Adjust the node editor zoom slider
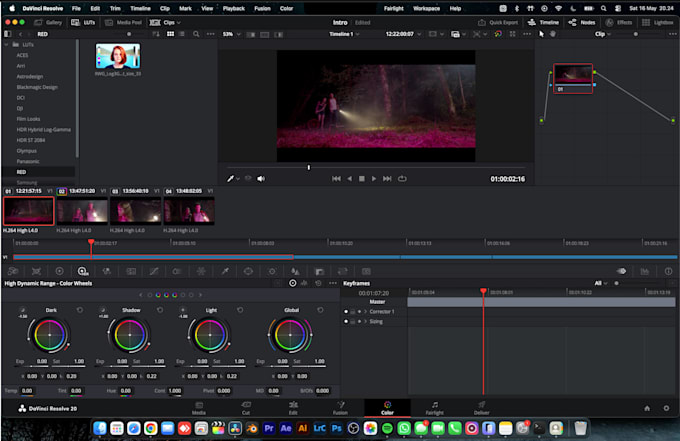Screen dimensions: 680x441 tap(636, 34)
